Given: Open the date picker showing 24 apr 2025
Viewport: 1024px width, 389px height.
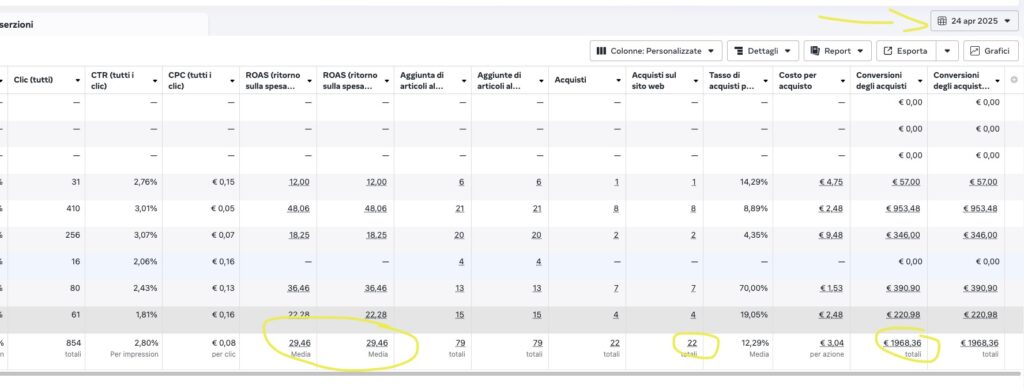Looking at the screenshot, I should pos(974,21).
